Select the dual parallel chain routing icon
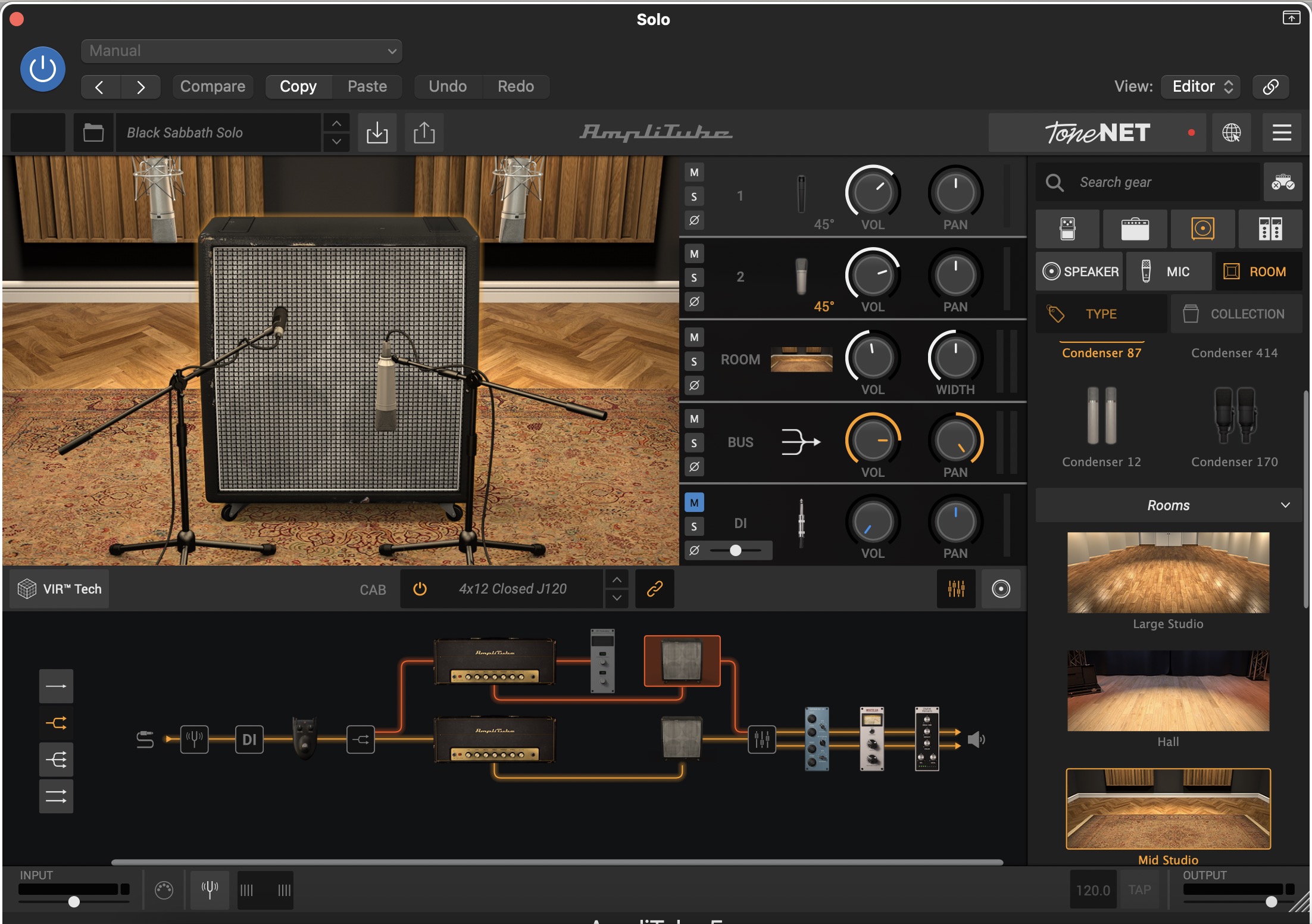Image resolution: width=1312 pixels, height=924 pixels. point(57,797)
